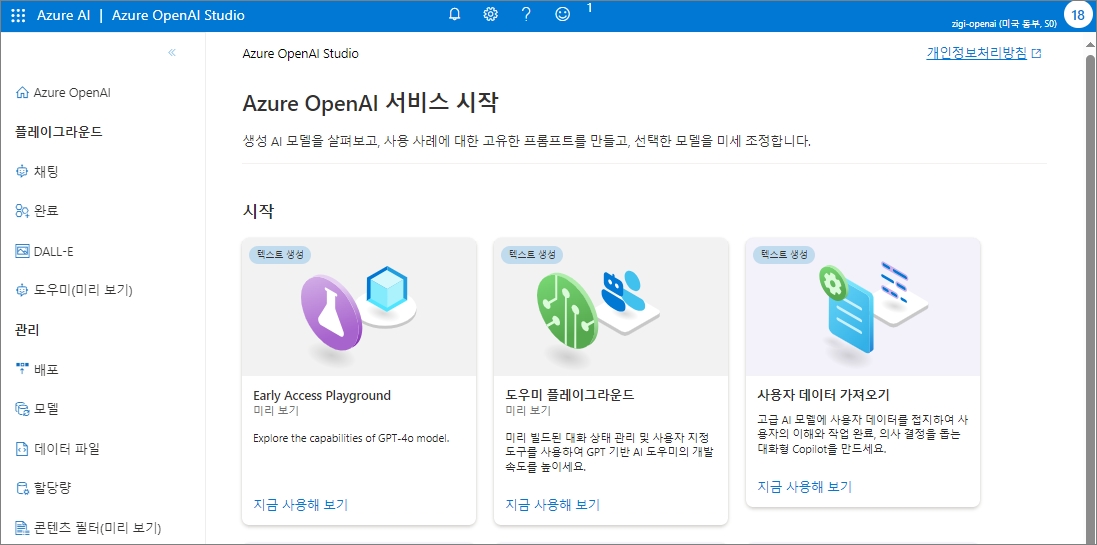This screenshot has width=1097, height=545.
Task: Click the 데이터 파일 icon in sidebar
Action: coord(22,448)
